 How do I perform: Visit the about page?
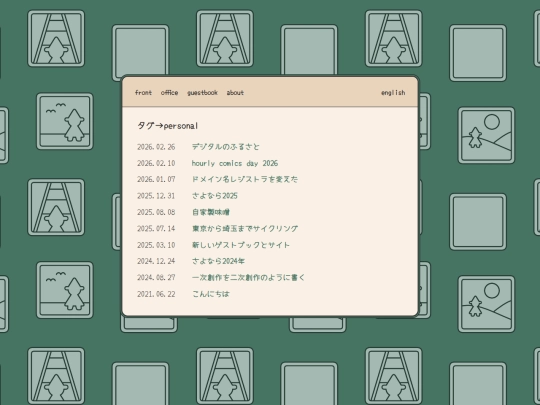coord(235,93)
